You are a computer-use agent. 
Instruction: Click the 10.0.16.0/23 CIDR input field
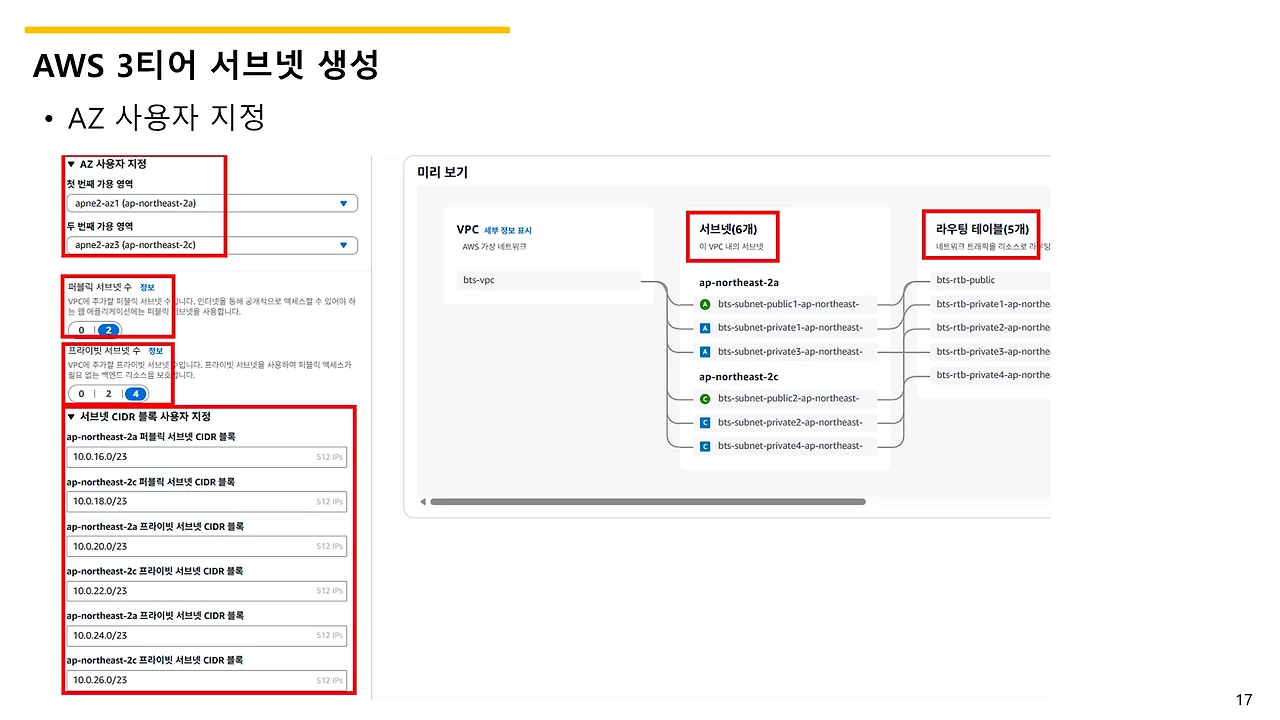[x=207, y=457]
